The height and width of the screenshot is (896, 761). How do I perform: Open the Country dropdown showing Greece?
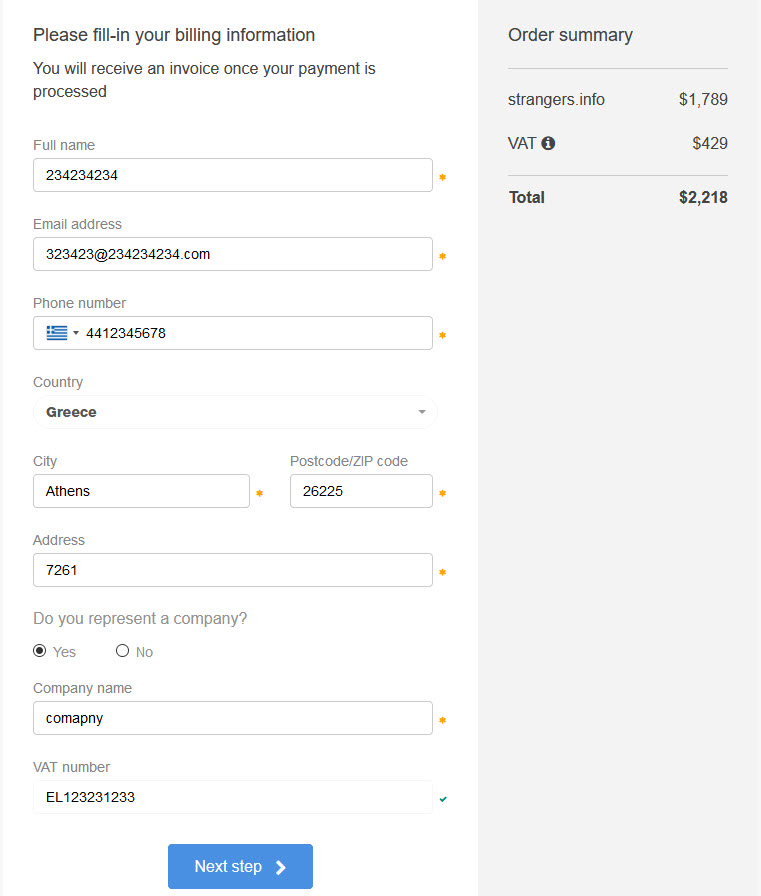(x=235, y=412)
